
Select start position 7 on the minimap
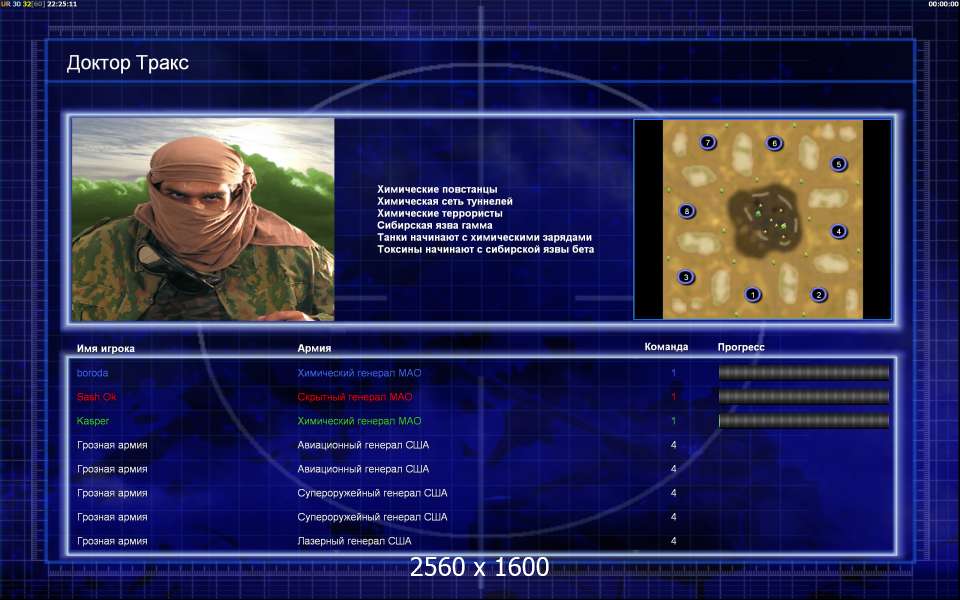click(x=708, y=142)
